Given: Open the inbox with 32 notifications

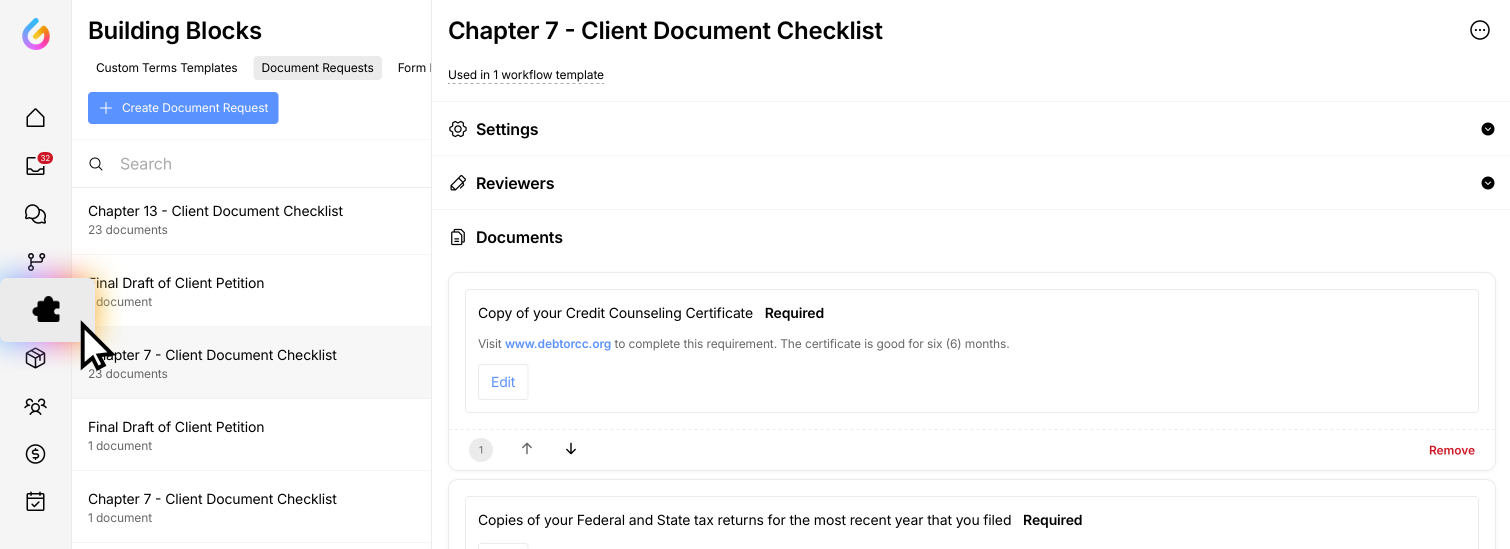Looking at the screenshot, I should (x=36, y=166).
